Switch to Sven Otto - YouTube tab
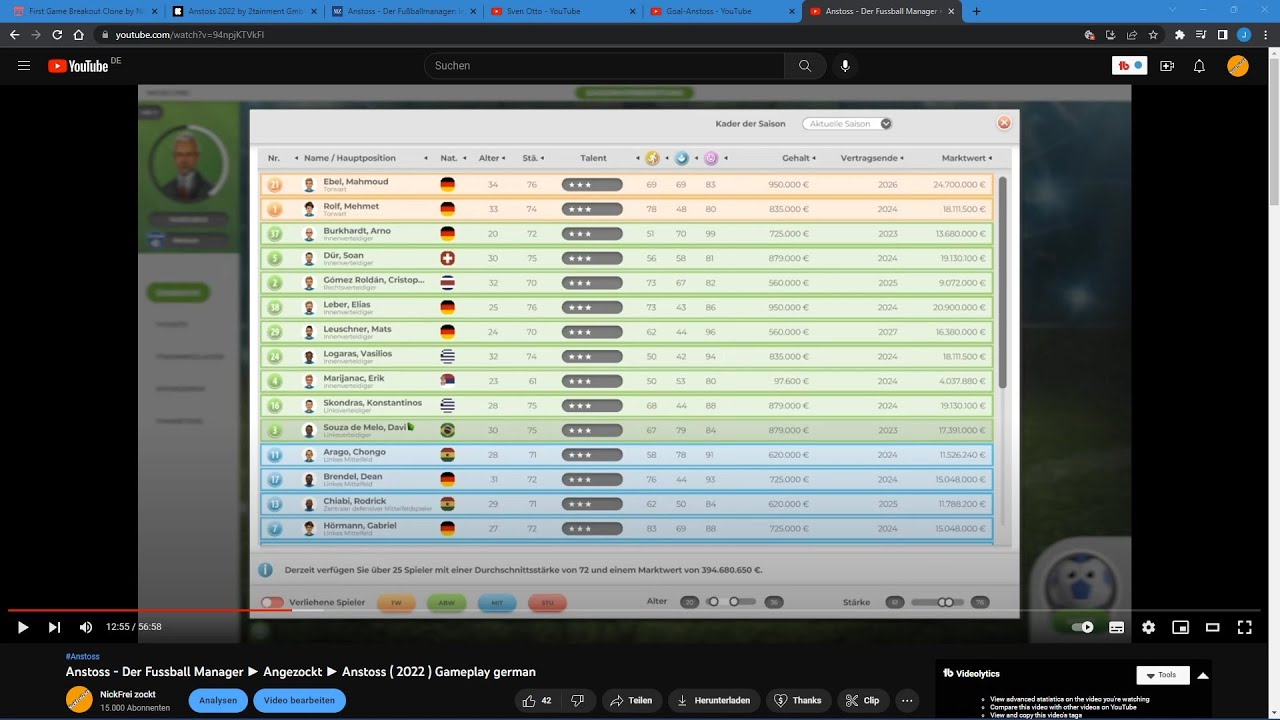 pyautogui.click(x=561, y=11)
